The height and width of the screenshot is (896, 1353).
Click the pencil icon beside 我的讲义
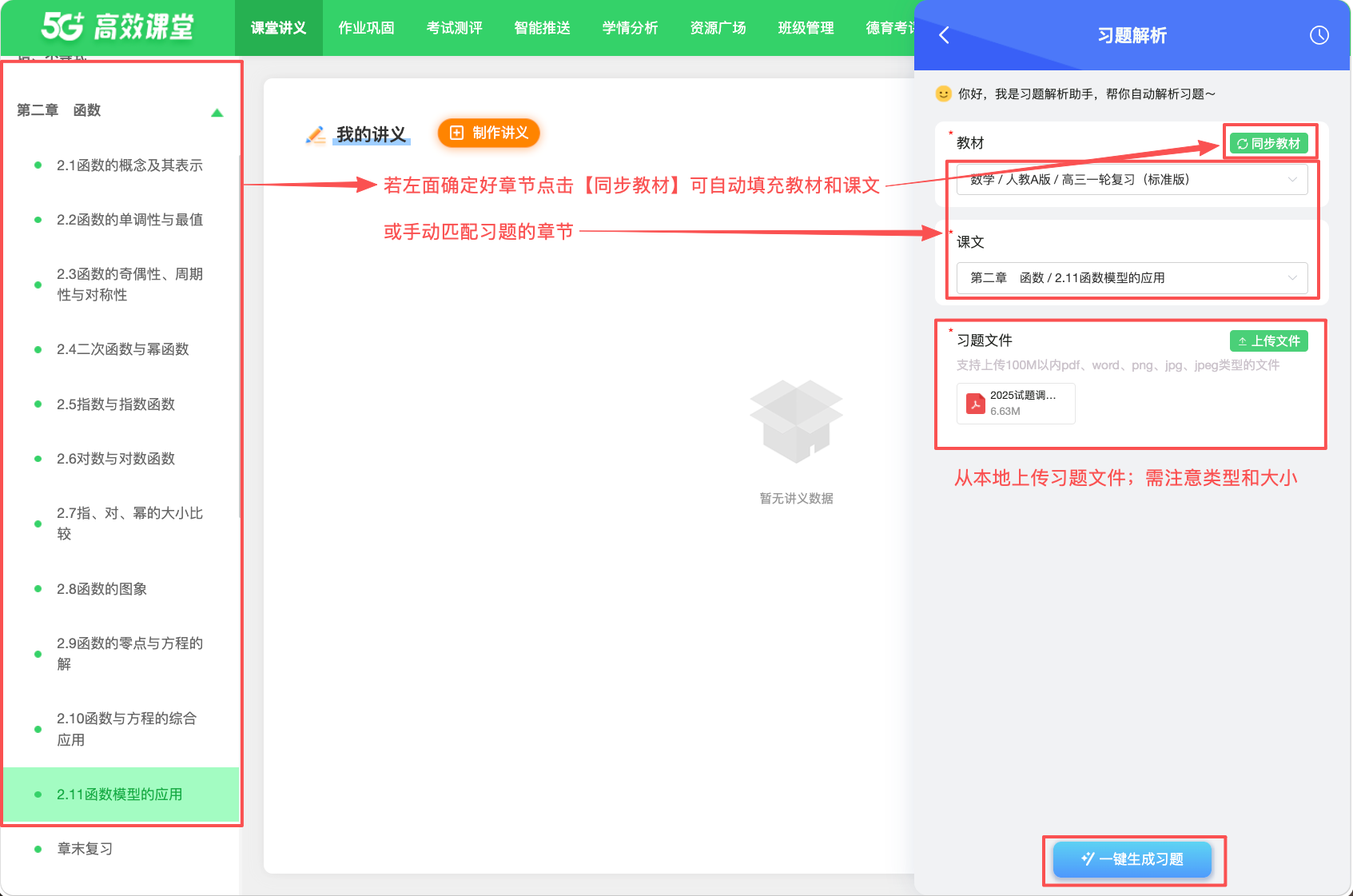[316, 134]
